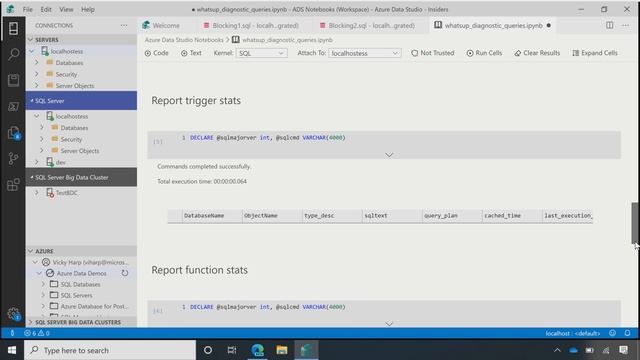Open the OneDrive tray icon
This screenshot has height=360, width=640.
coord(573,350)
